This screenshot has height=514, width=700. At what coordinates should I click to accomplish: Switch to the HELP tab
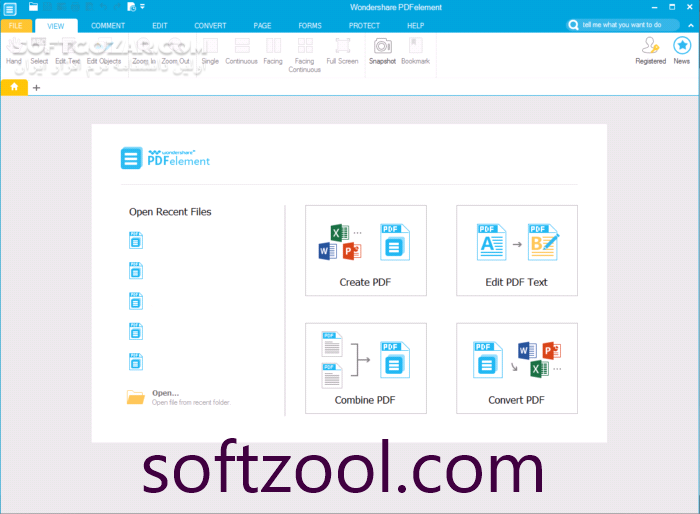tap(416, 26)
